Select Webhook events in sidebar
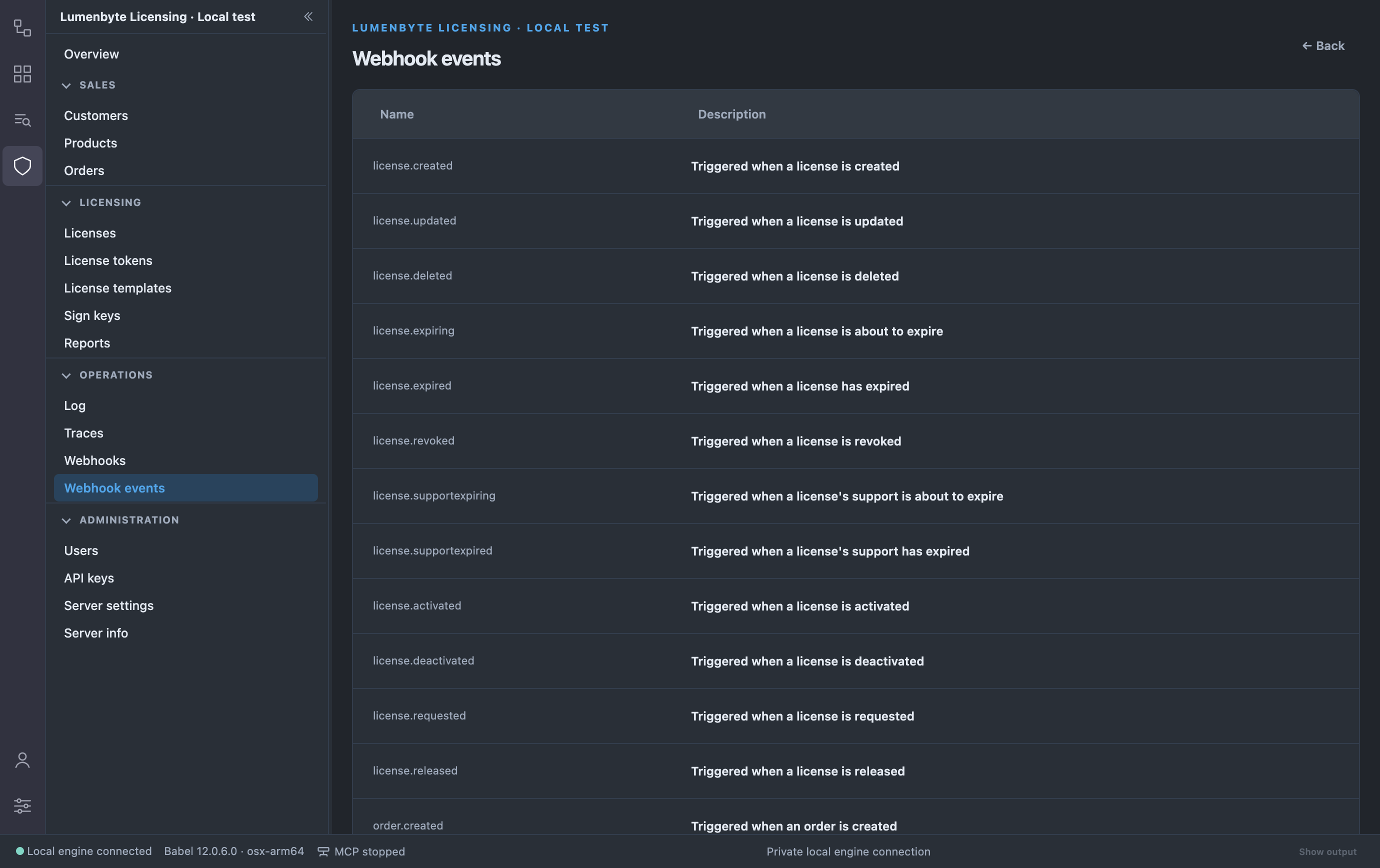The image size is (1380, 868). tap(185, 488)
